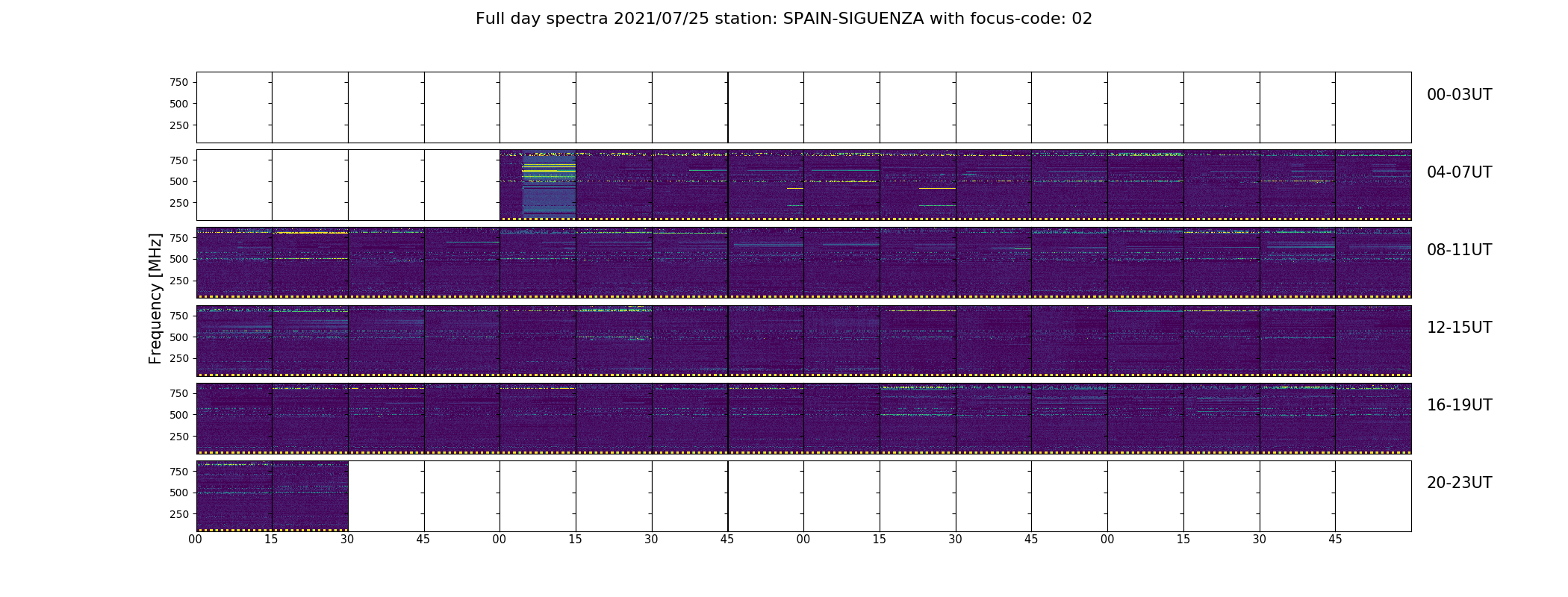
Task: Click the first '00' x-axis tick label
Action: (196, 540)
